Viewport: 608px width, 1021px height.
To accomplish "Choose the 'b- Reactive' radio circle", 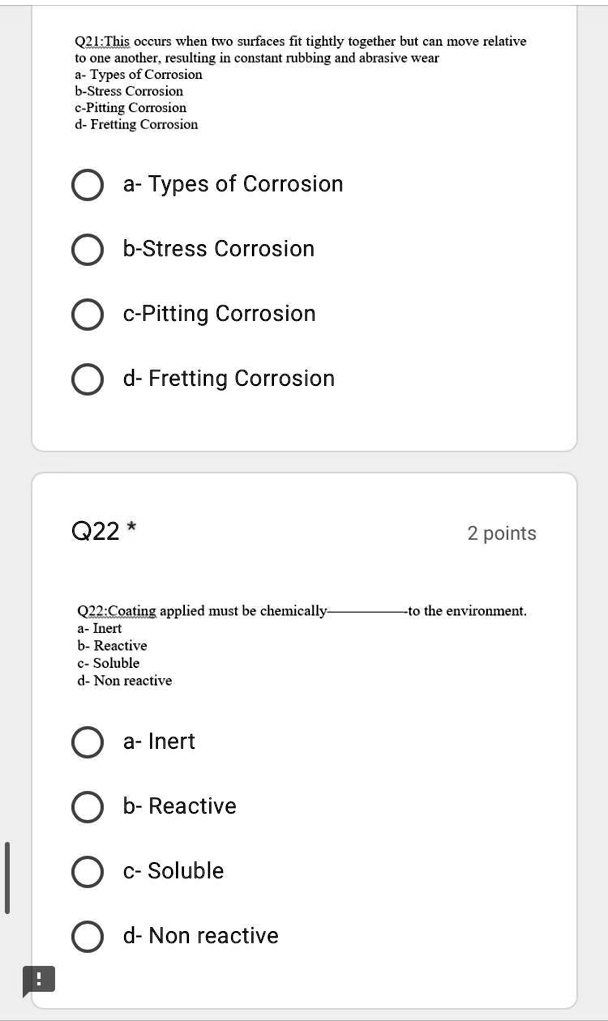I will [87, 807].
